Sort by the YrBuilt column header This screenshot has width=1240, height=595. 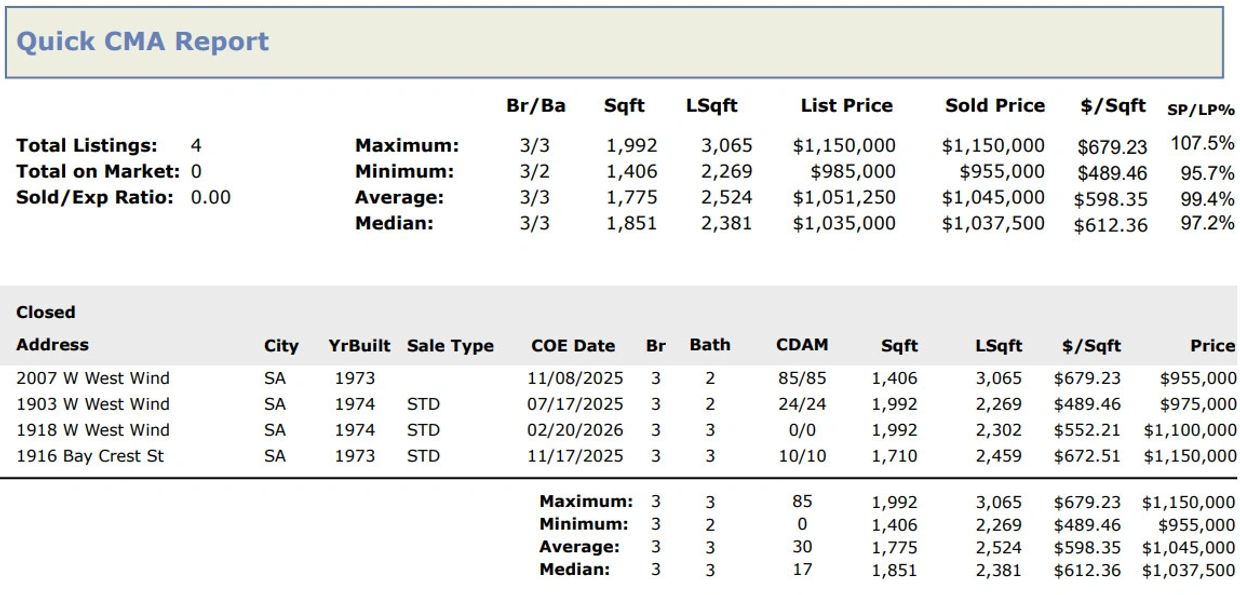[359, 346]
